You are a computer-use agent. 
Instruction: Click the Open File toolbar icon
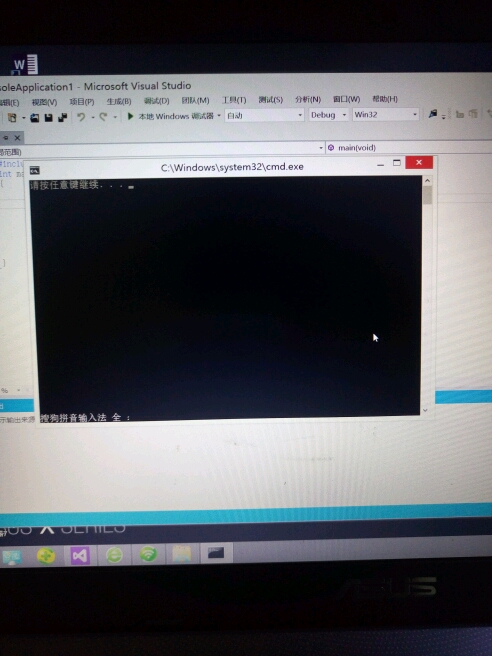tap(34, 118)
